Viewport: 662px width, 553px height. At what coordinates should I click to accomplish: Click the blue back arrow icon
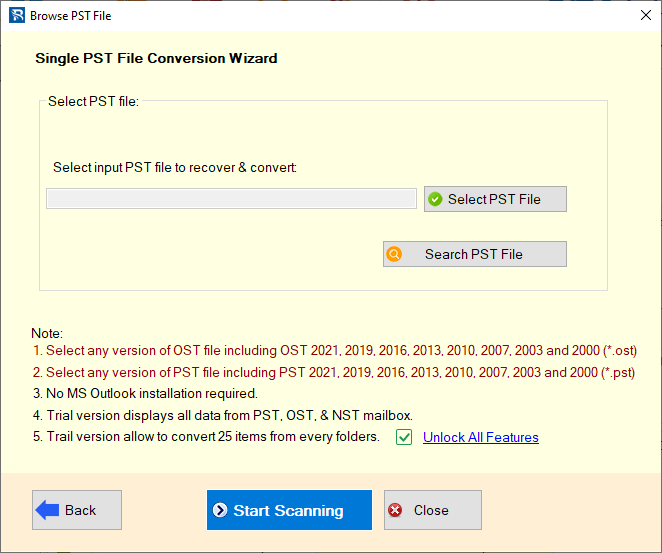47,510
